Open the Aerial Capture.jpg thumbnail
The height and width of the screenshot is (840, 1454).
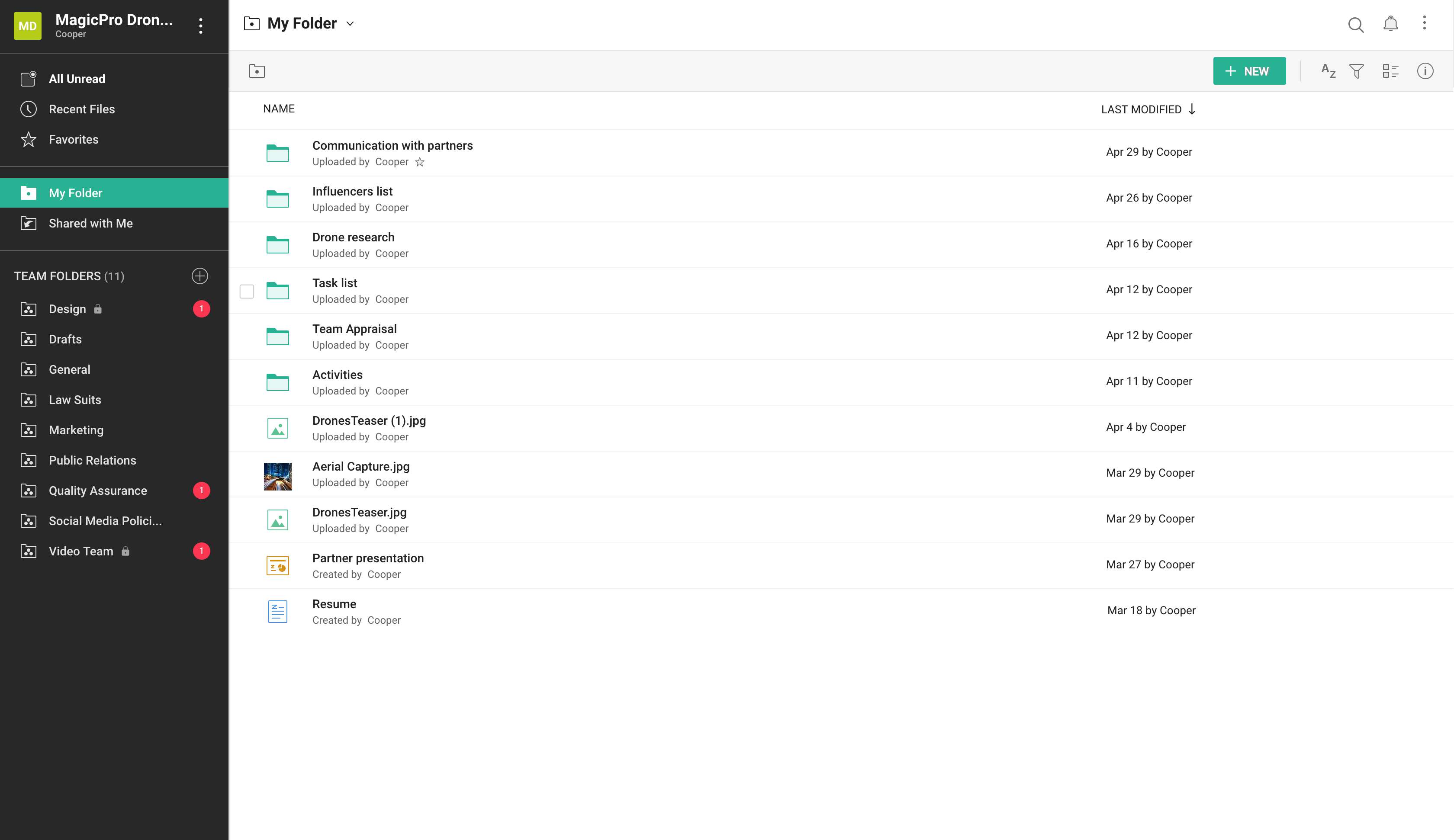pos(277,476)
